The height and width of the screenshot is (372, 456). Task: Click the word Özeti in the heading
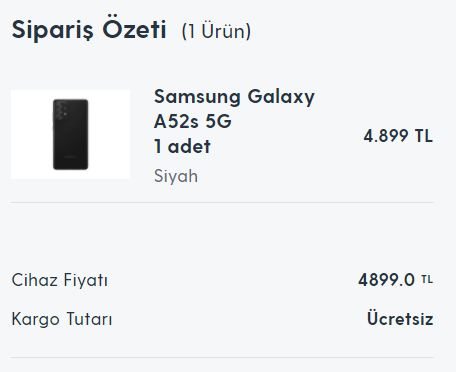[x=134, y=29]
